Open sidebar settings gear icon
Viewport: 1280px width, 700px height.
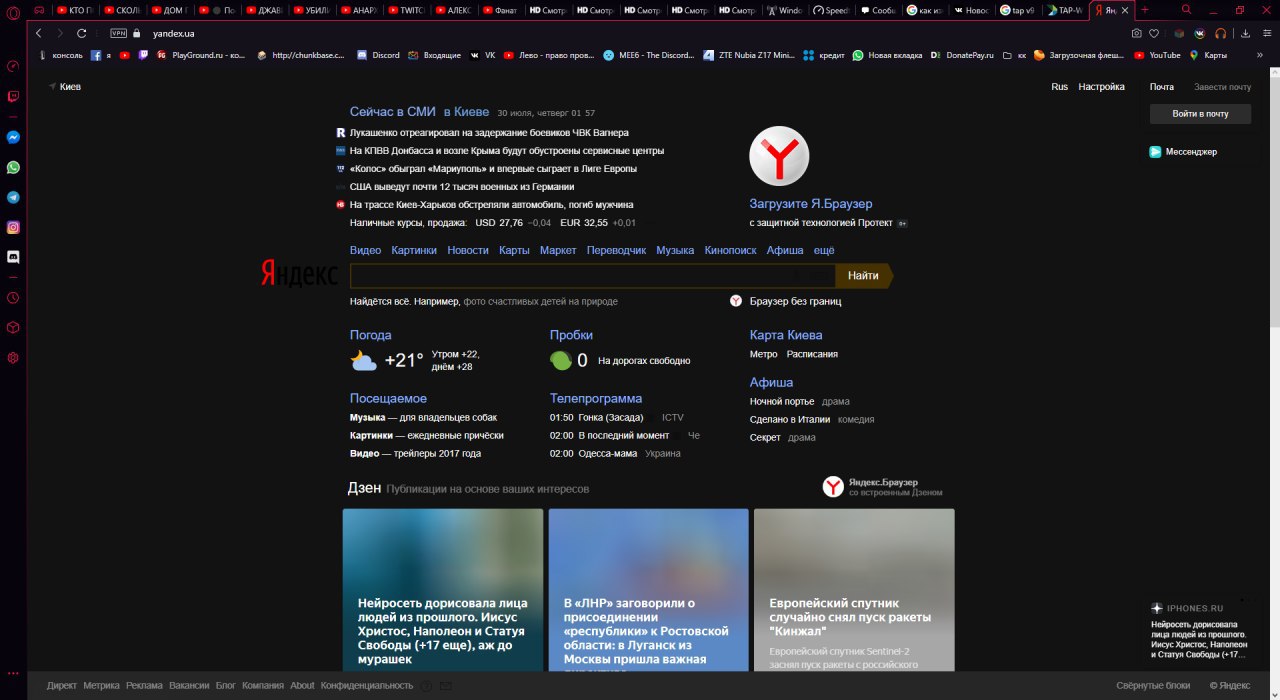[13, 357]
